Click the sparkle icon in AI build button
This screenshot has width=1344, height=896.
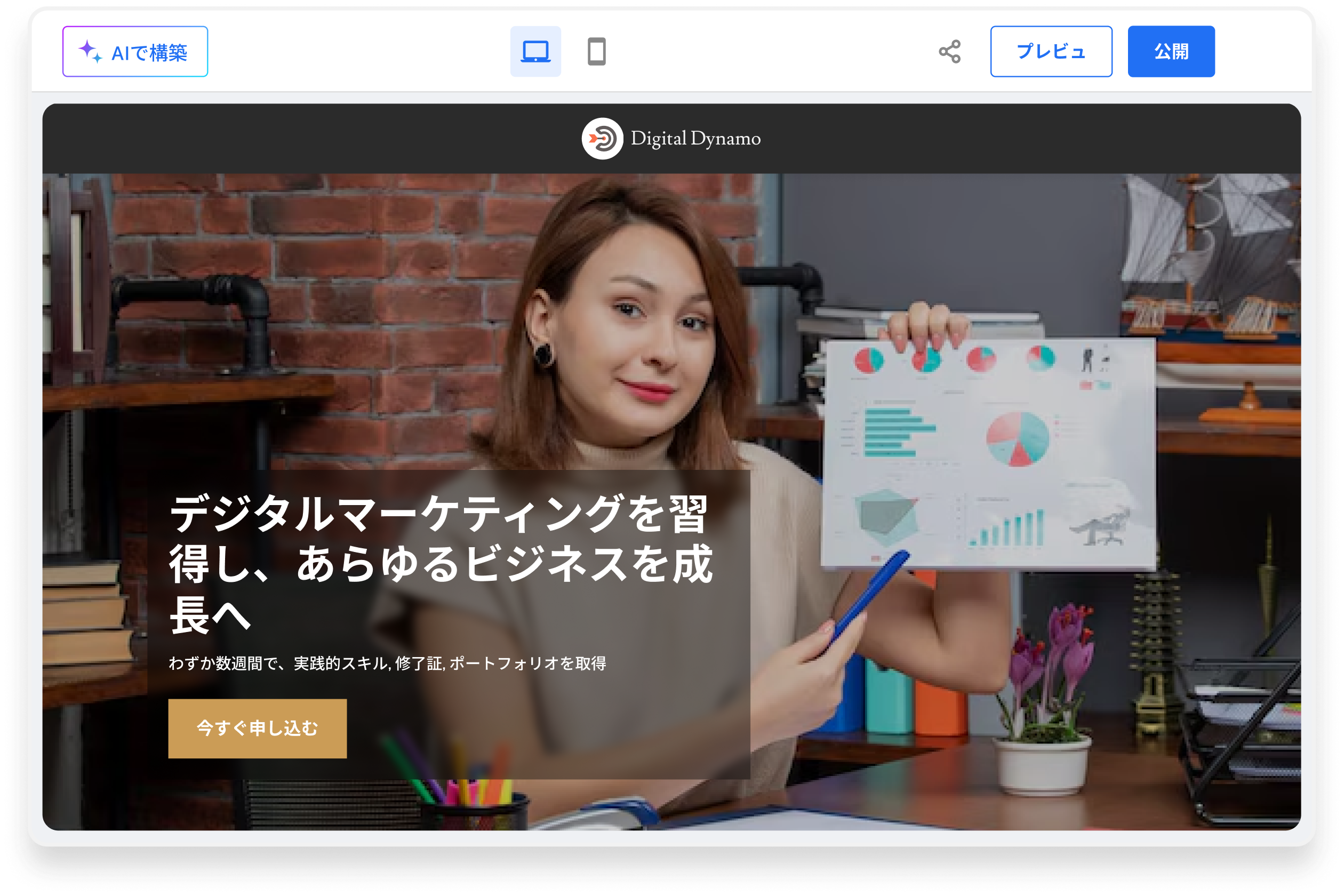click(x=90, y=51)
